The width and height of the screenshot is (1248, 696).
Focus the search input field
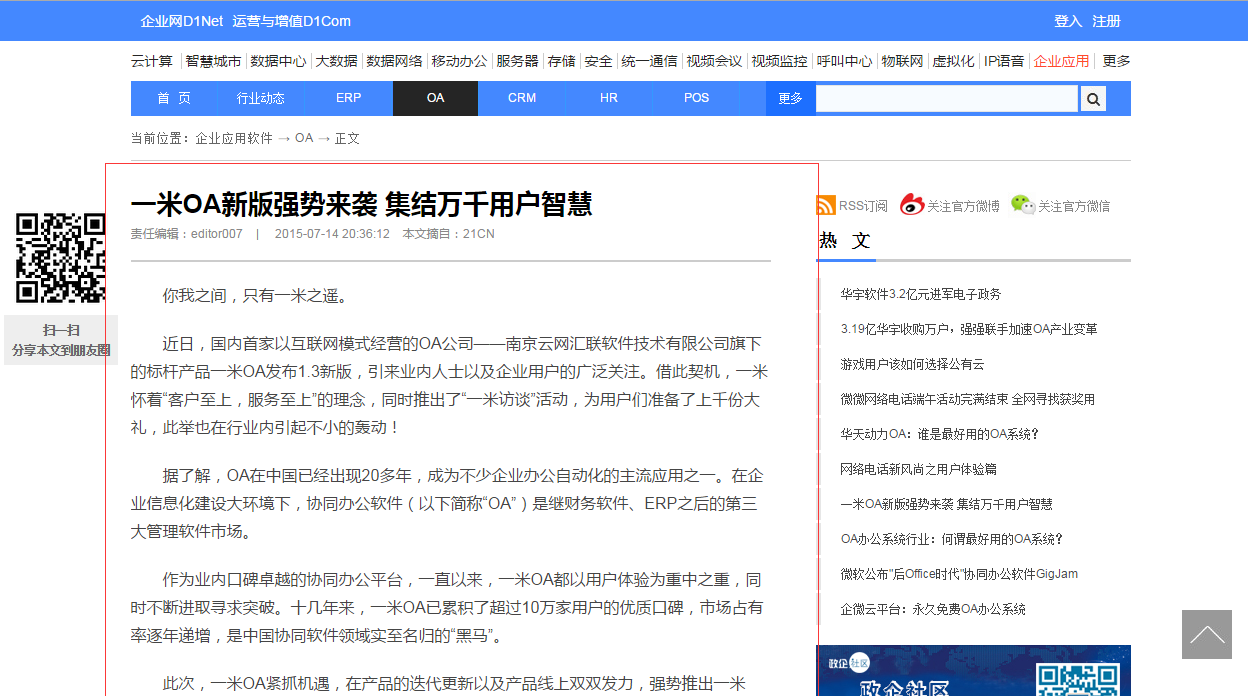[947, 99]
